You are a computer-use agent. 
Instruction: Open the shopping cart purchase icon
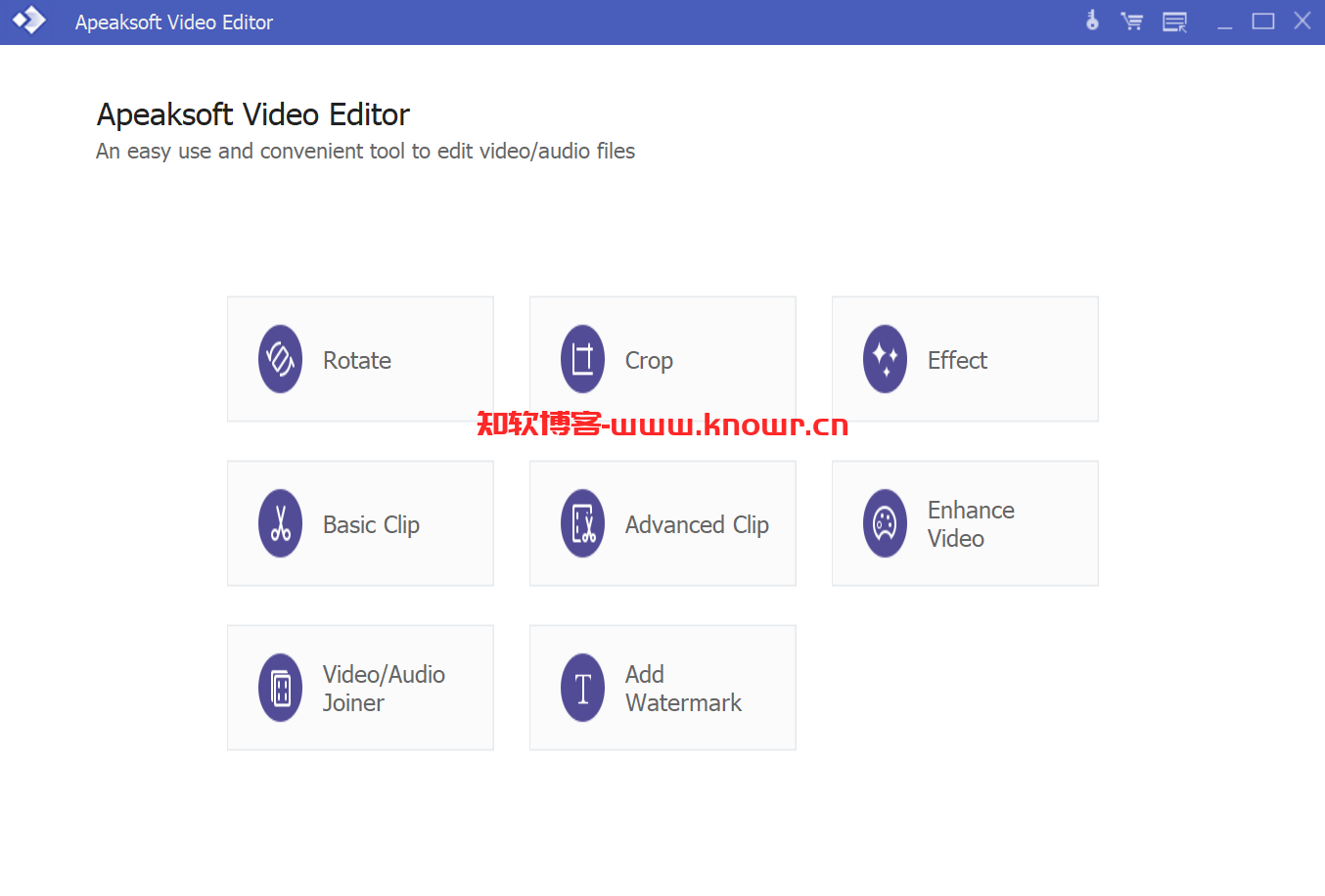(1132, 22)
